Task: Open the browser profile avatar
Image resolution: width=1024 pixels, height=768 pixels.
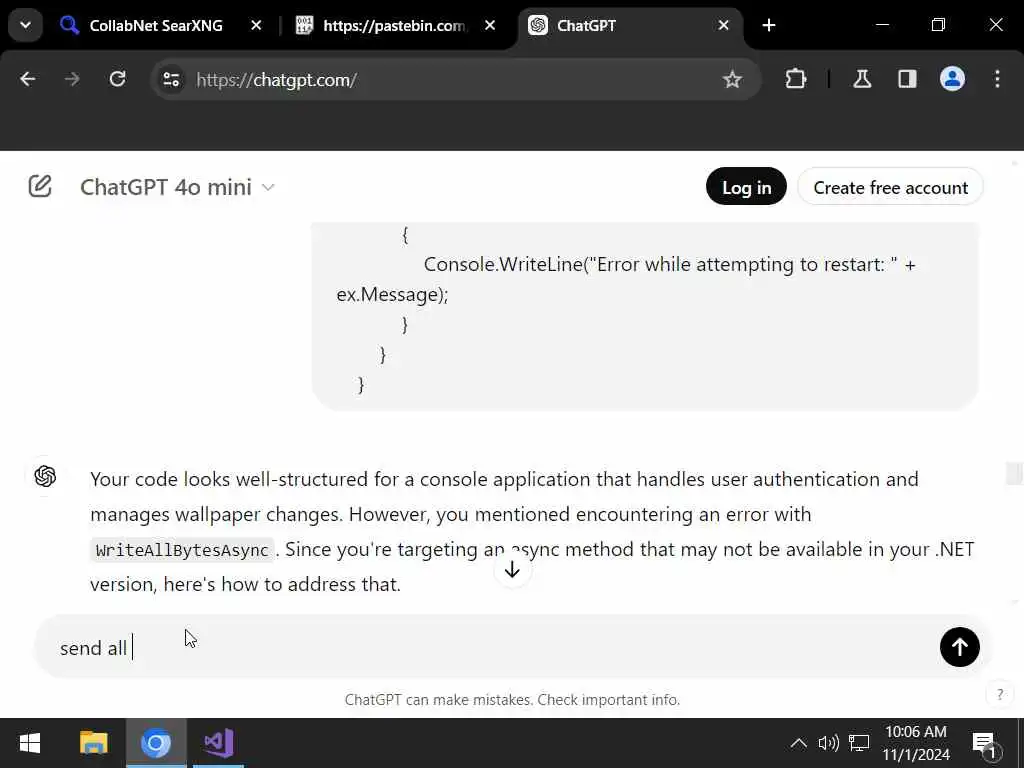Action: click(x=952, y=79)
